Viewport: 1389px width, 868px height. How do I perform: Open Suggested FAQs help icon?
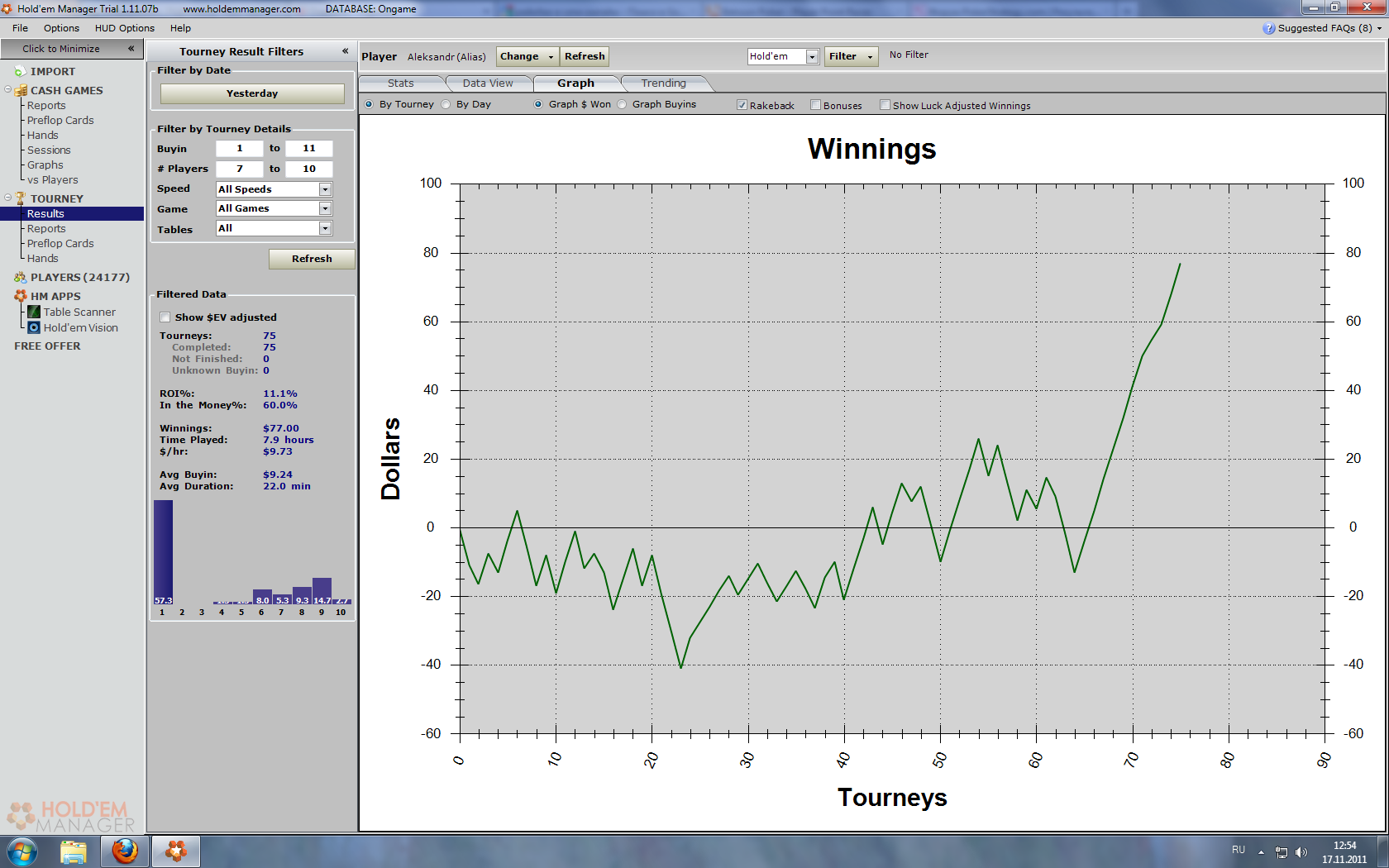(1268, 28)
